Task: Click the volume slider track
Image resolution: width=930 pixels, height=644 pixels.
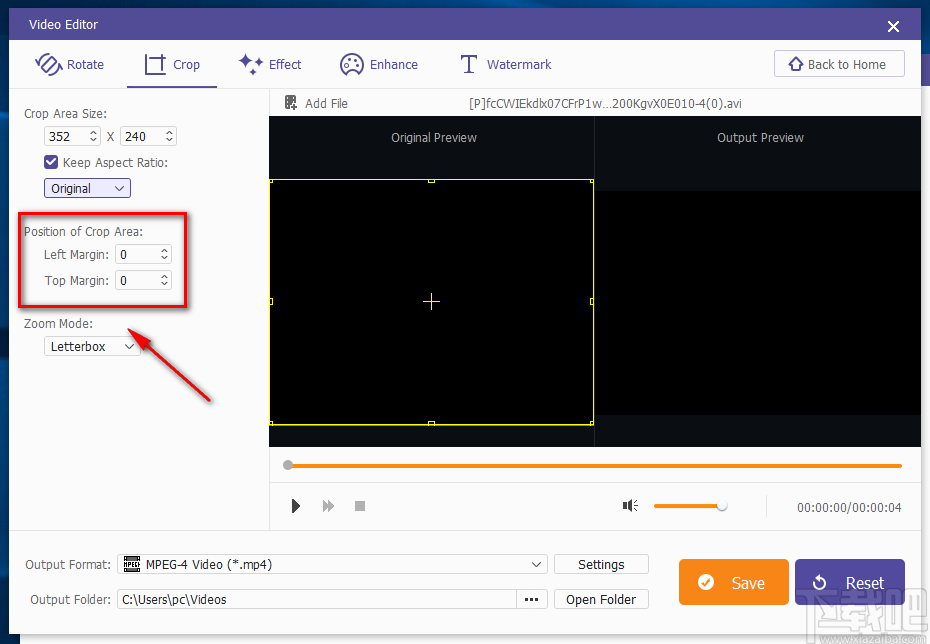Action: point(686,506)
